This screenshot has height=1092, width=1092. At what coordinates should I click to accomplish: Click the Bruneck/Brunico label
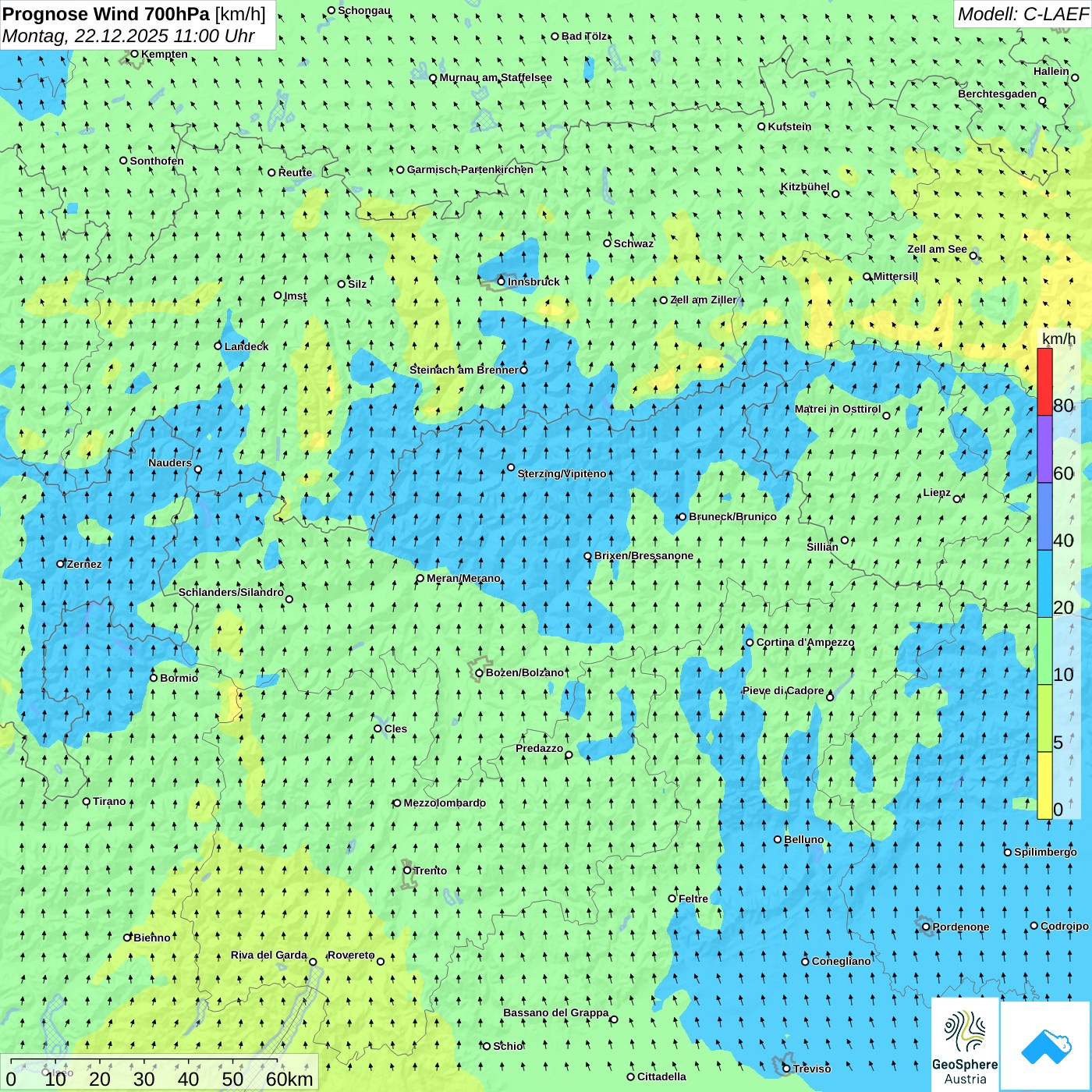coord(732,516)
